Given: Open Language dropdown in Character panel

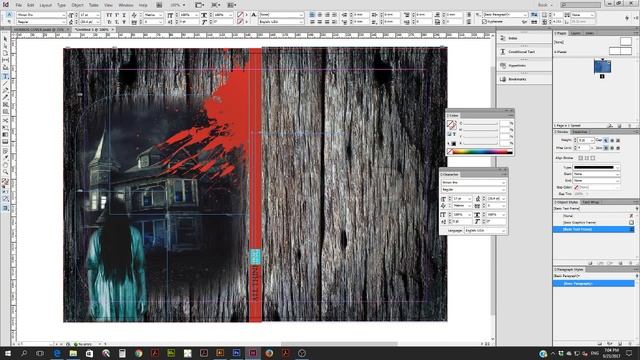Looking at the screenshot, I should point(485,231).
